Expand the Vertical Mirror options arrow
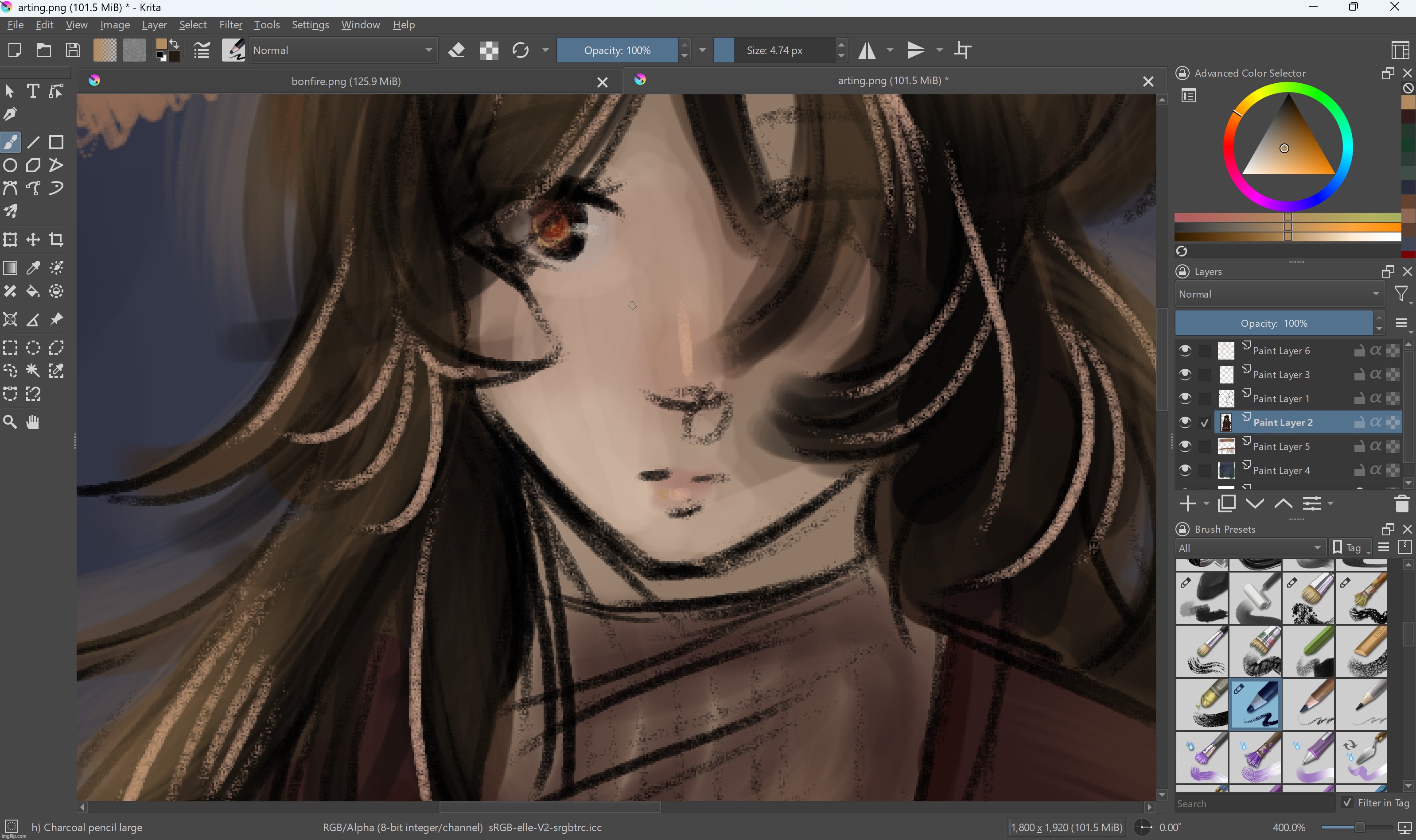The image size is (1416, 840). [939, 50]
